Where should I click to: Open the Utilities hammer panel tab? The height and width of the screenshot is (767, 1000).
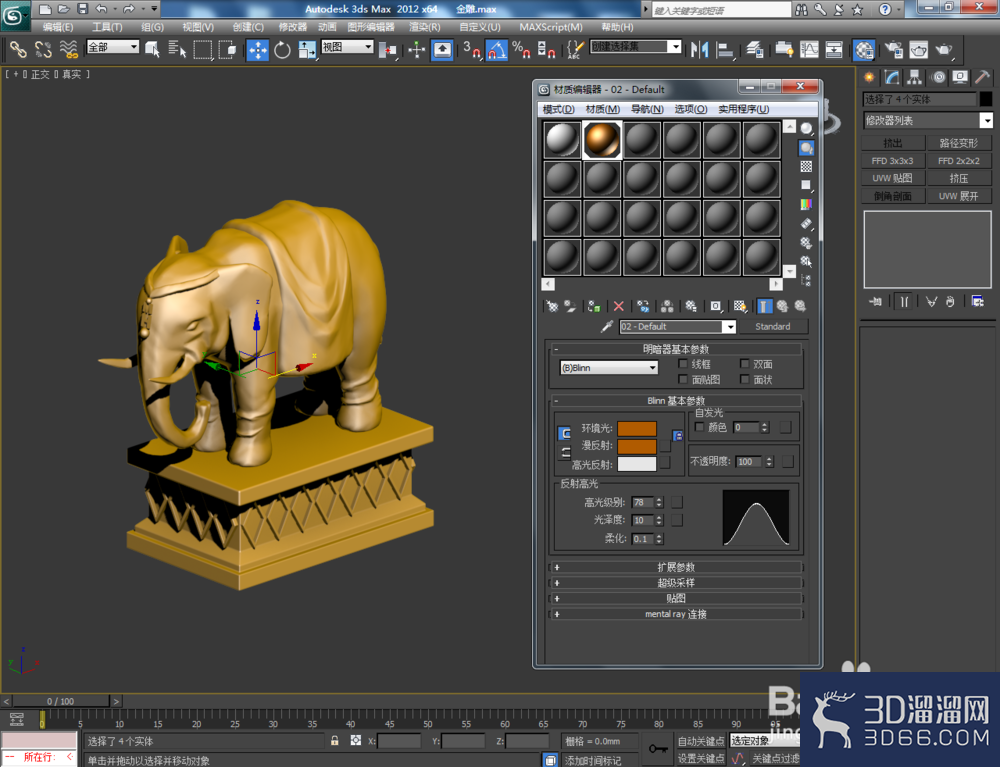pos(983,78)
